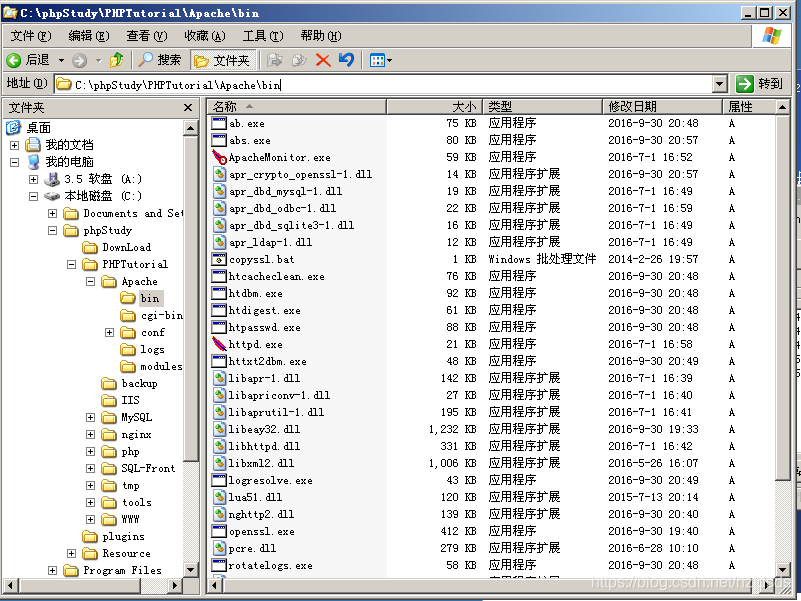Expand the 3.5 软盘 (A:) node
This screenshot has width=801, height=601.
[33, 179]
